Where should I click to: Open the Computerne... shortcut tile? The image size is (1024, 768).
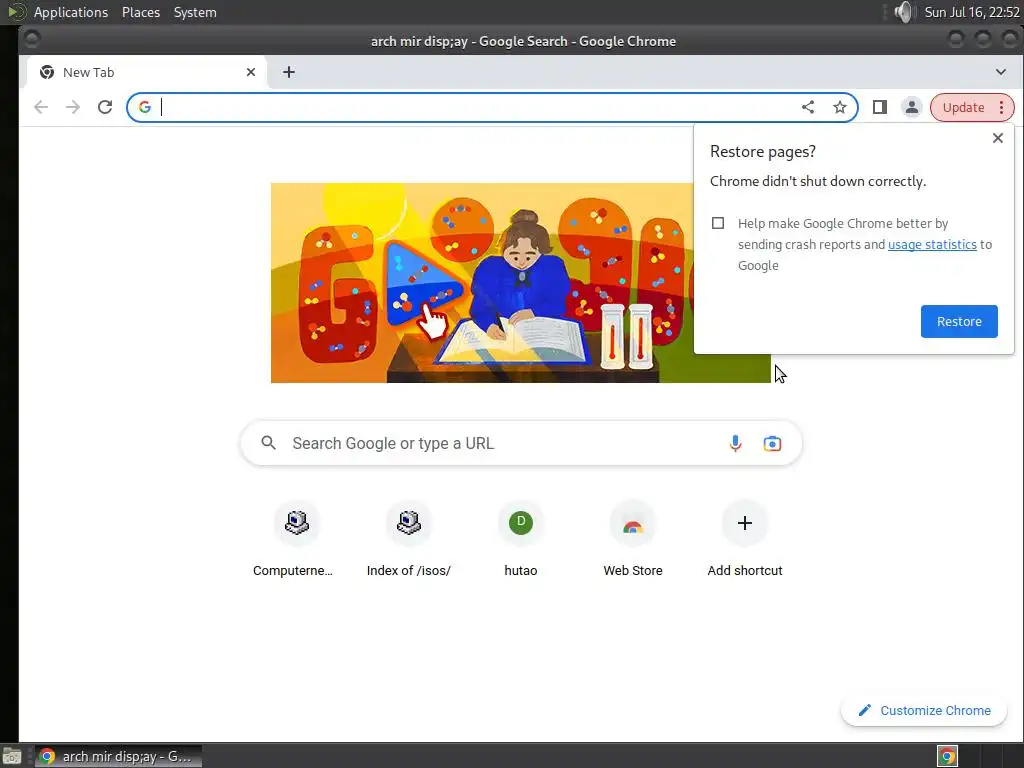pos(296,539)
